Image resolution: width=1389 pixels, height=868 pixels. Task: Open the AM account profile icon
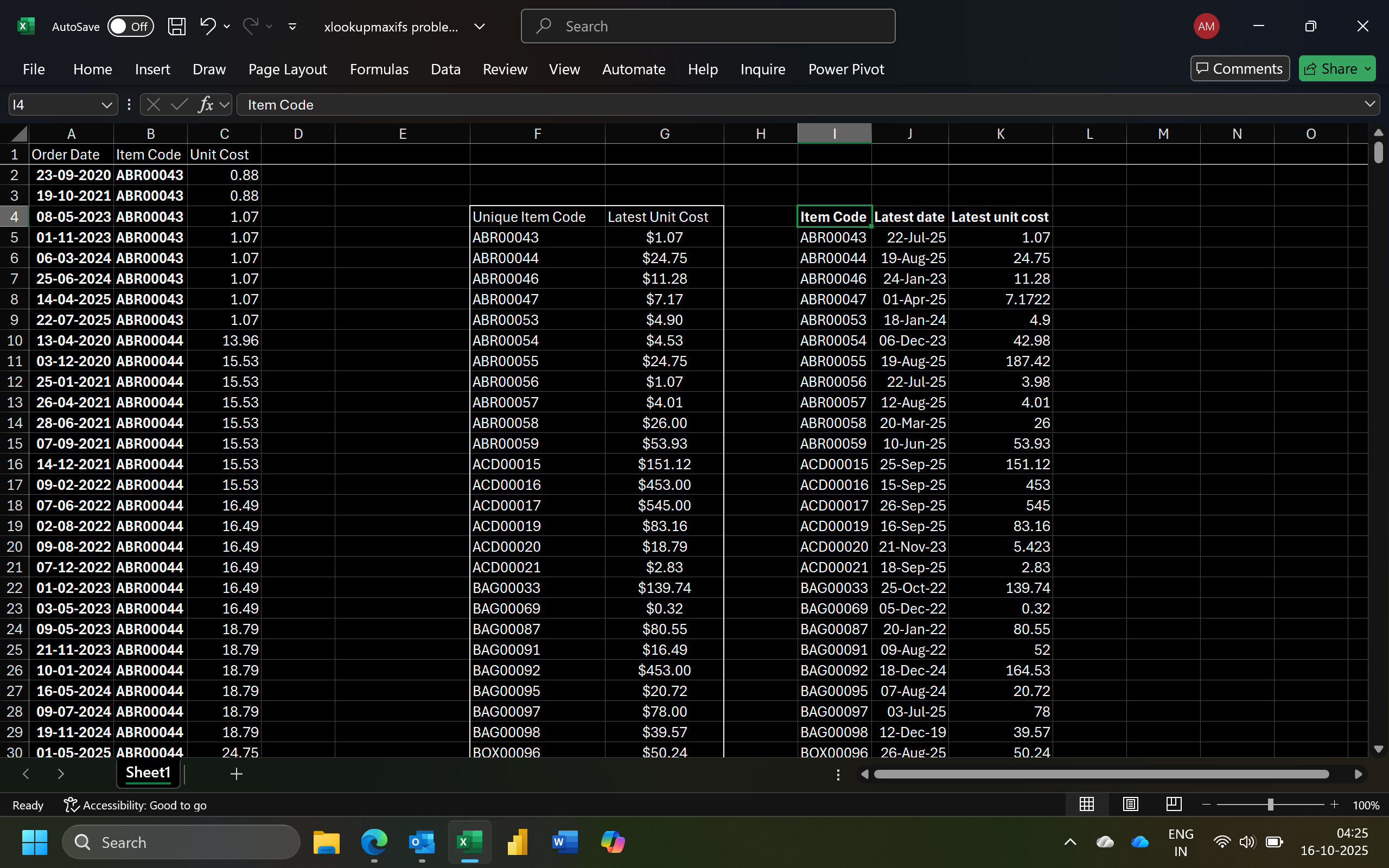(1206, 27)
